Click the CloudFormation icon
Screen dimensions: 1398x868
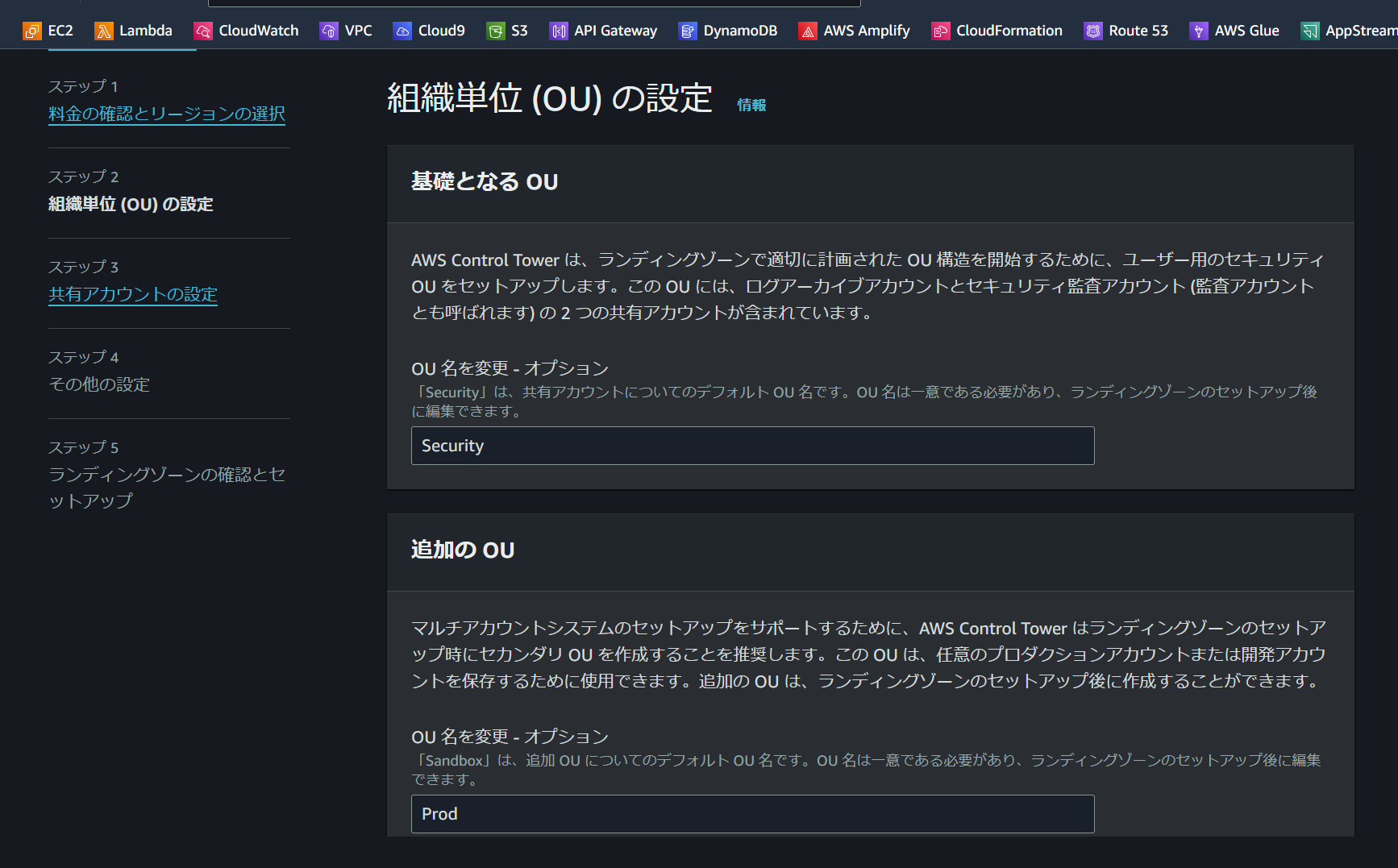(940, 31)
